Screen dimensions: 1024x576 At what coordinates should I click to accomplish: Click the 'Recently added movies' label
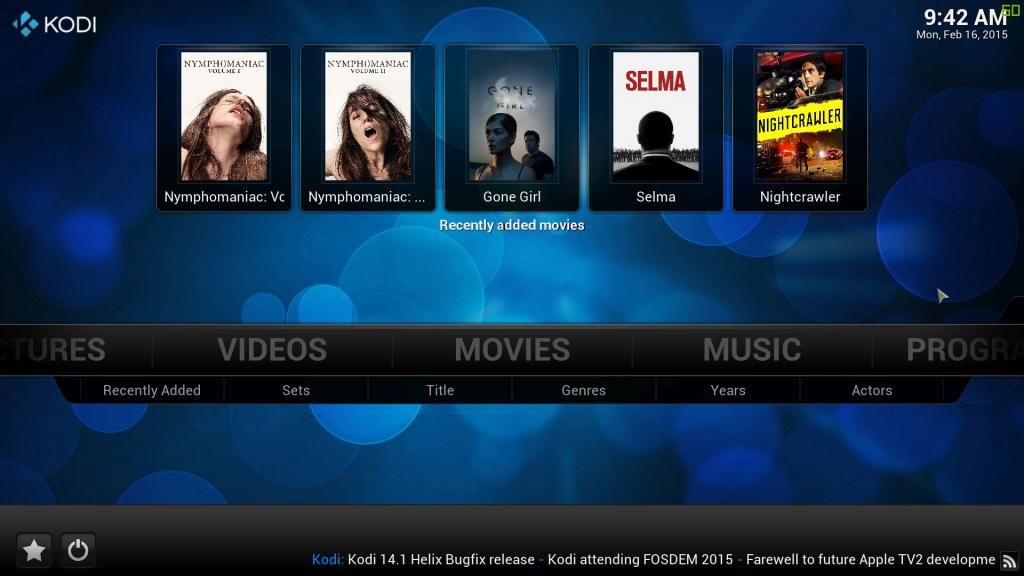coord(512,225)
